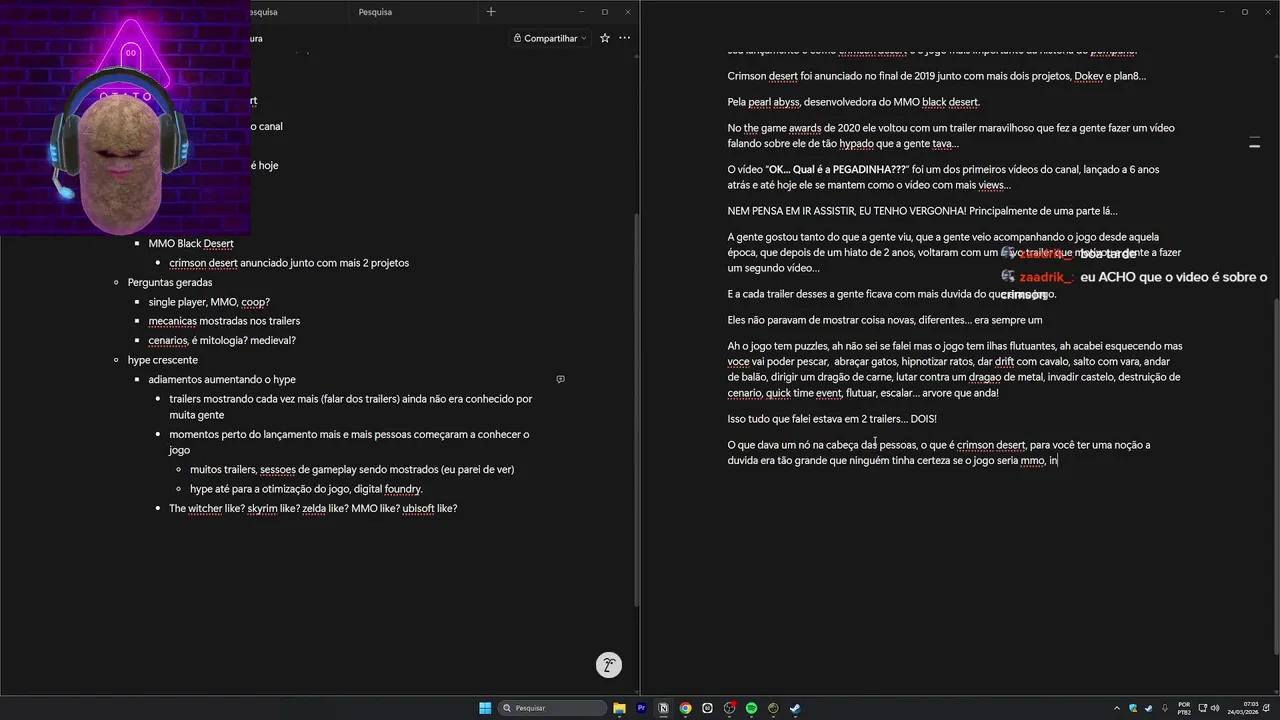Open the Windows Start menu
Screen dimensions: 1280x720
coord(485,708)
